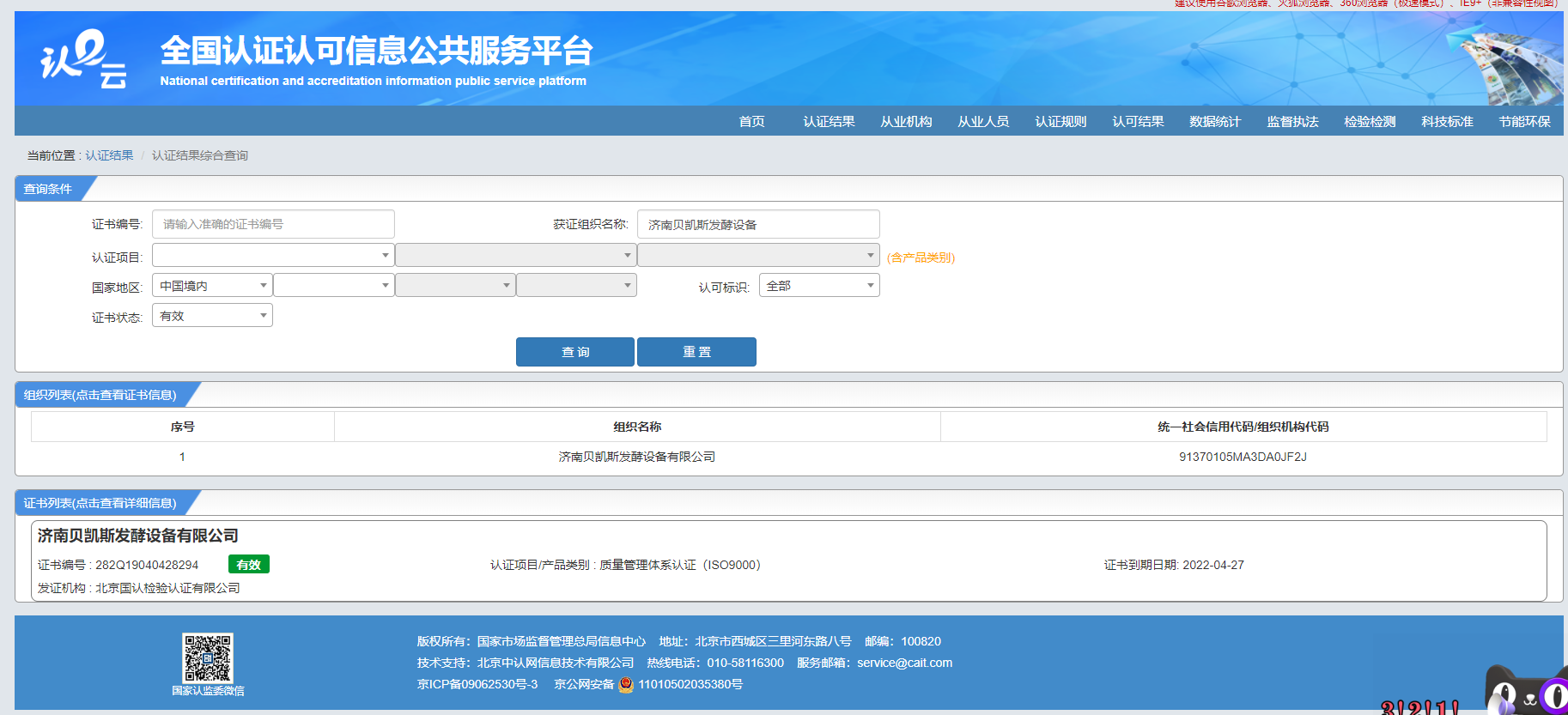Screen dimensions: 1568x715
Task: Open the 检验检测 navigation item
Action: 1370,122
